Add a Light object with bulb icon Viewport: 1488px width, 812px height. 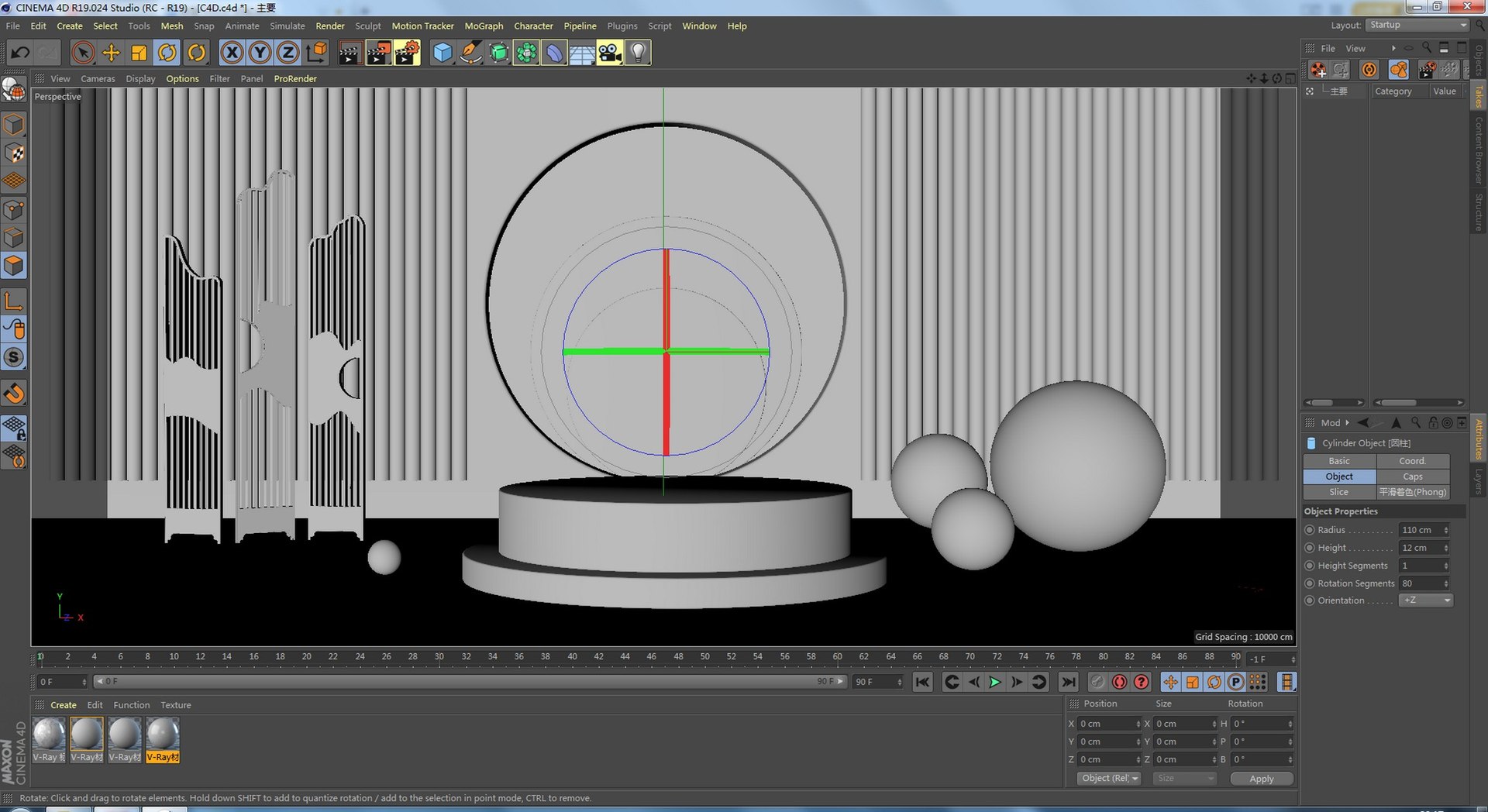click(x=638, y=53)
